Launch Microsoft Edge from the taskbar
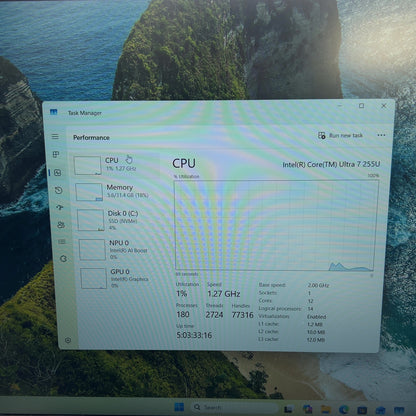 344,409
